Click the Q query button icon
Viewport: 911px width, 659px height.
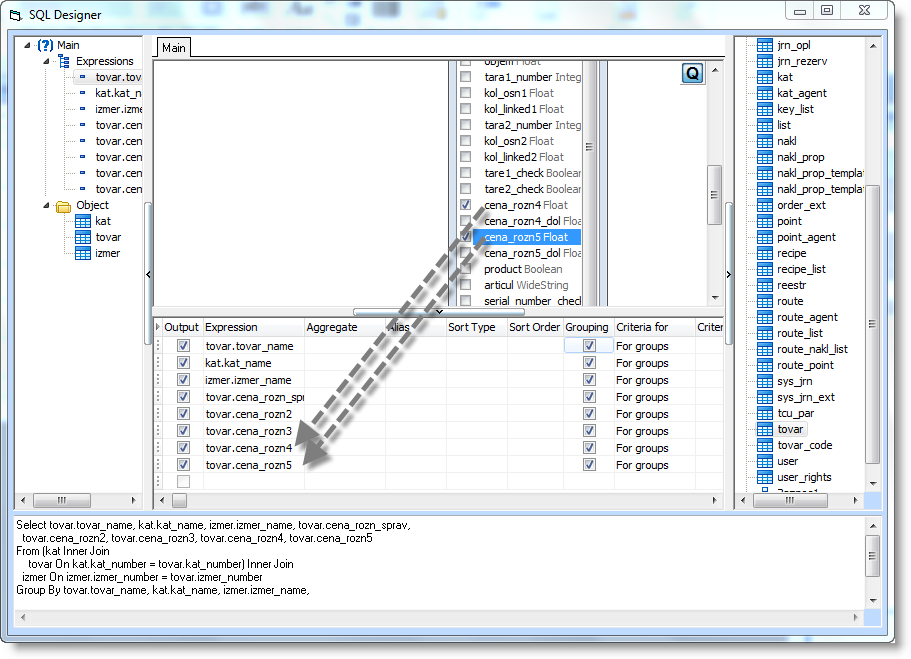(692, 74)
